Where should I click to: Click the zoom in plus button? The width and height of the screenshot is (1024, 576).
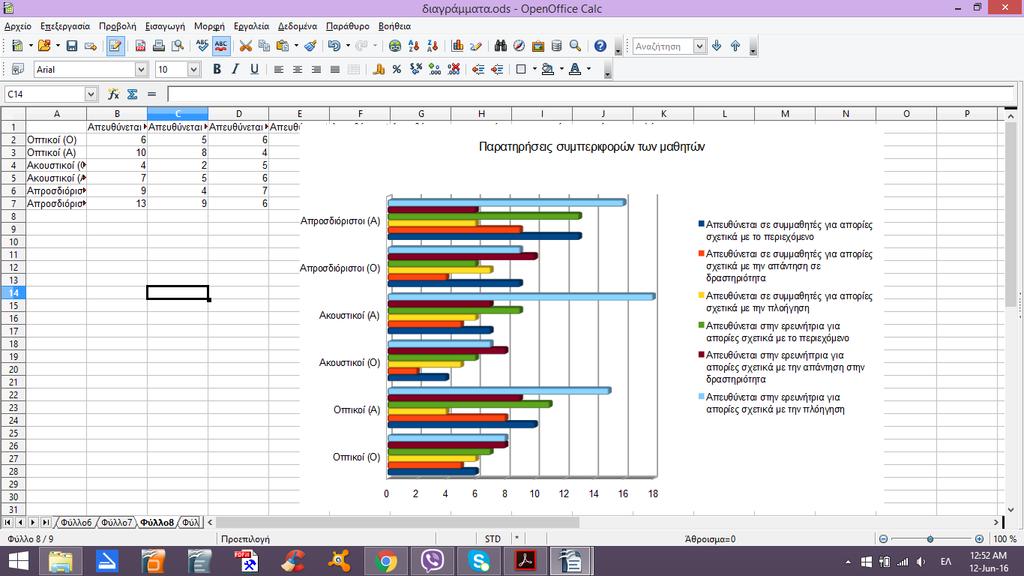click(x=979, y=539)
